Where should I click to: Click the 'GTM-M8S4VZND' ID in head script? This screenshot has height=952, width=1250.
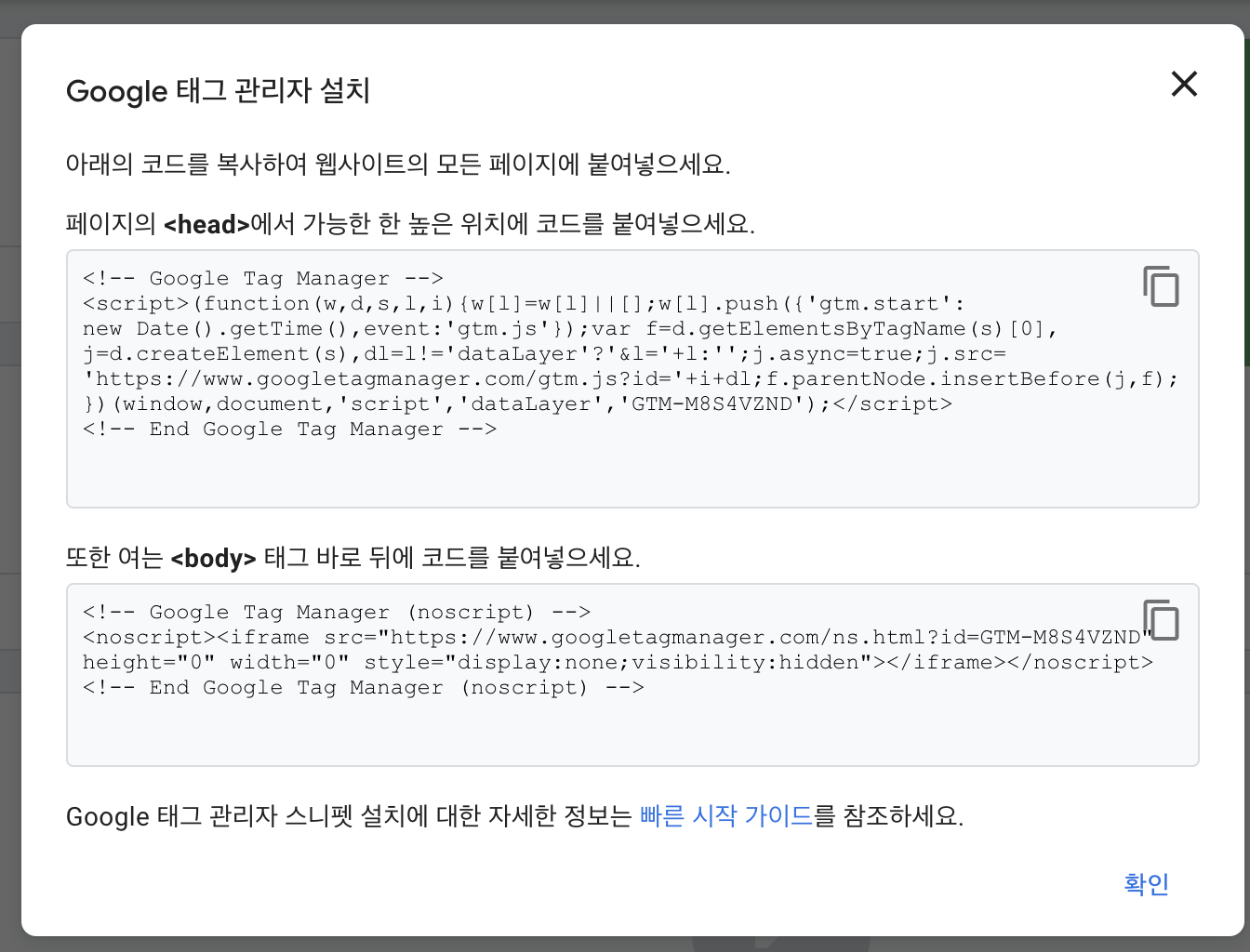712,404
